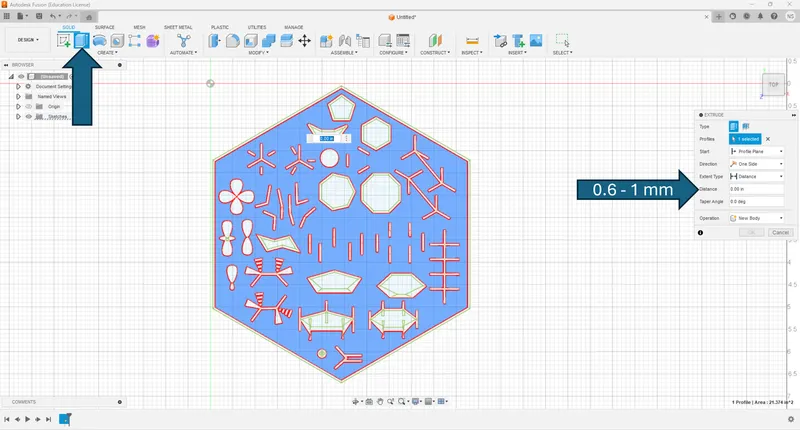
Task: Open the Create menu
Action: pyautogui.click(x=107, y=53)
